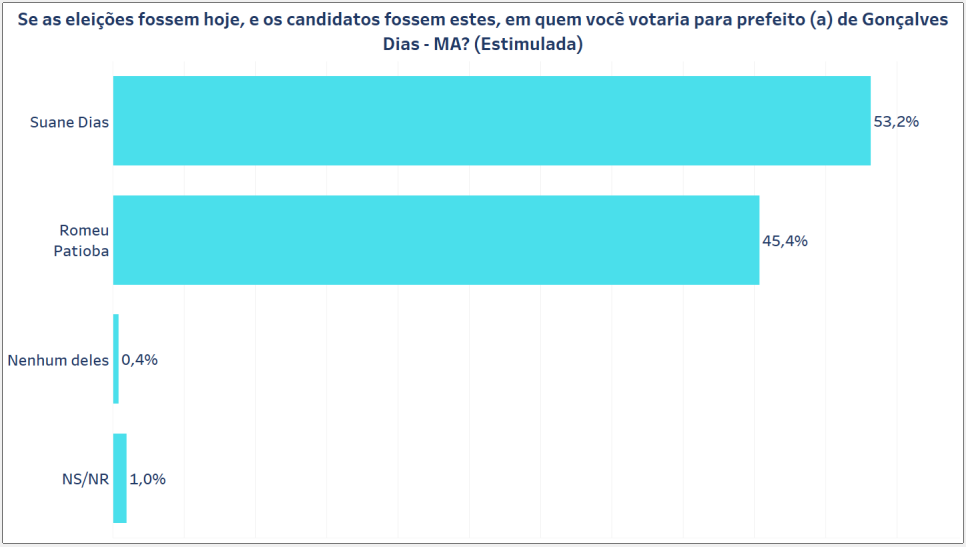Click the Nenhum deles bar
966x547 pixels.
(x=116, y=359)
